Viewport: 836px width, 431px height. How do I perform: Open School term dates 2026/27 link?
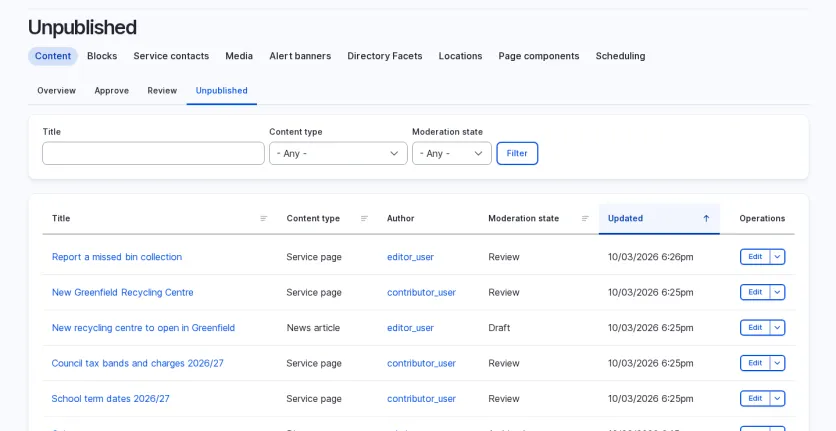click(x=111, y=399)
